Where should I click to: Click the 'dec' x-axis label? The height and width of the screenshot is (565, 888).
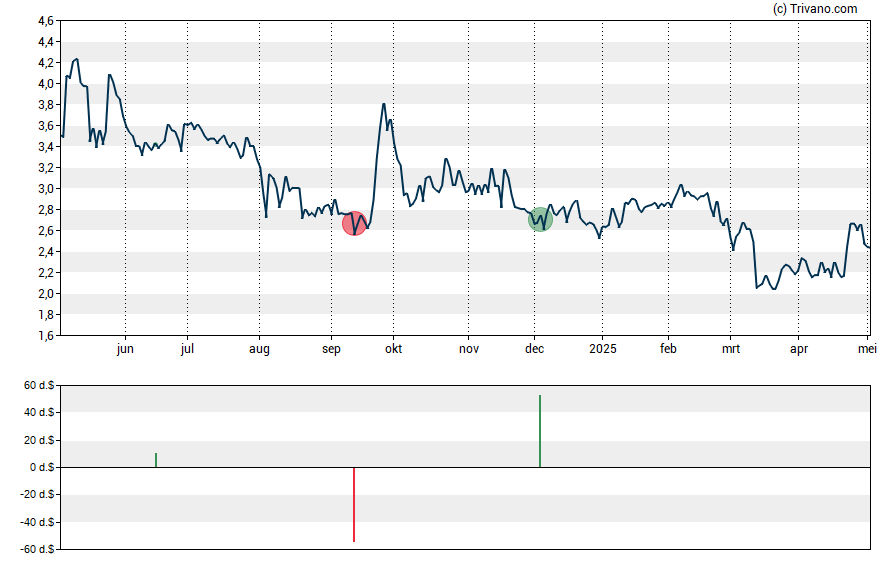tap(535, 349)
